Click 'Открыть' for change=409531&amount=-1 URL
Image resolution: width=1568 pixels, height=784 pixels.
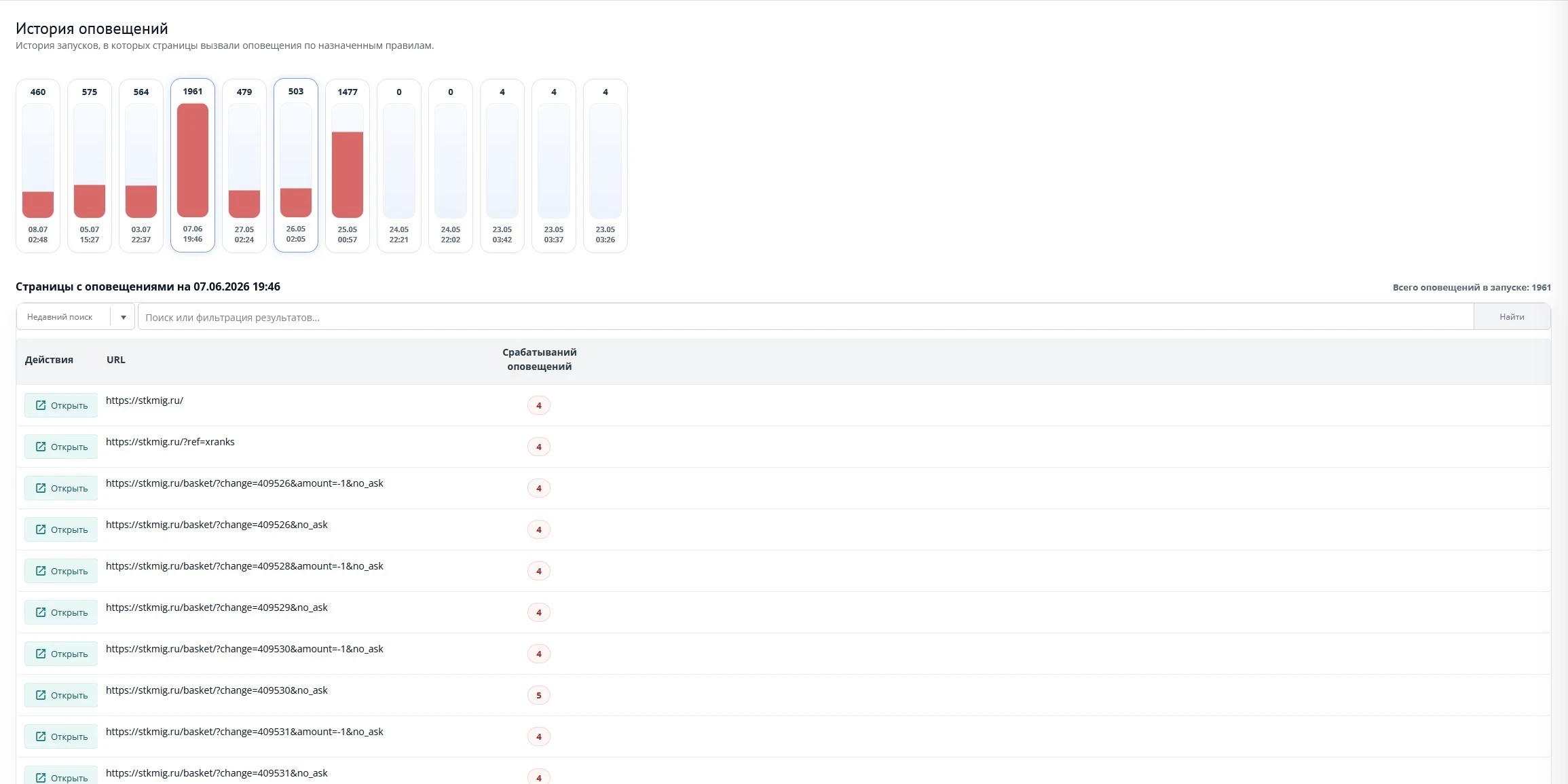61,736
